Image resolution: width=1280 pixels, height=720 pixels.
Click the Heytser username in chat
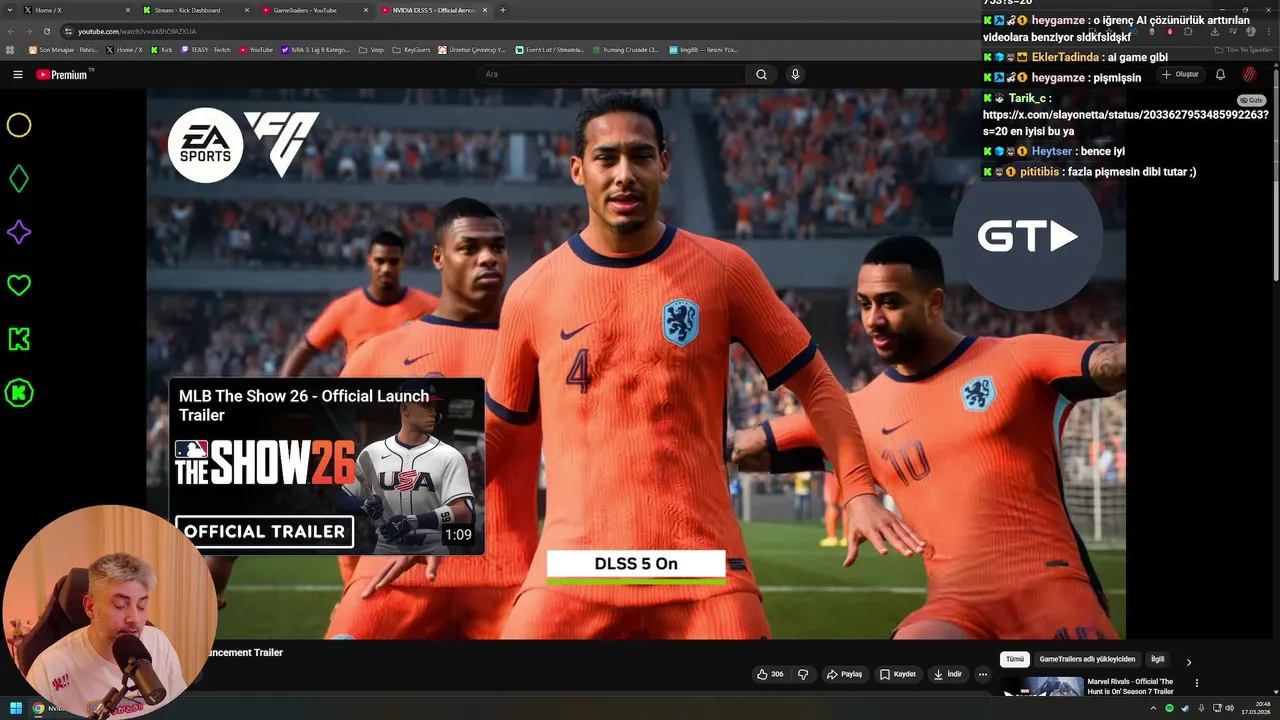tap(1052, 151)
